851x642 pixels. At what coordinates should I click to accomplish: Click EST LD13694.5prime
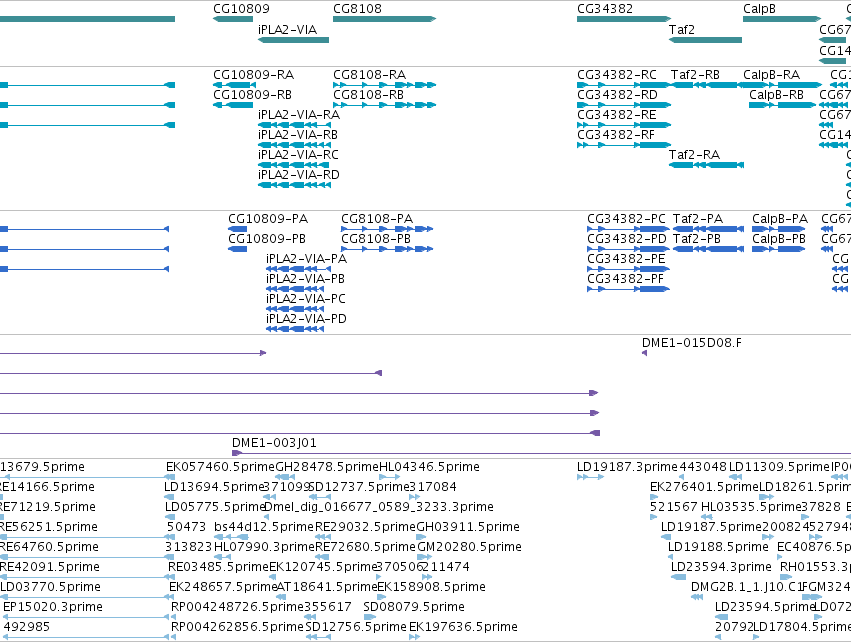click(214, 487)
